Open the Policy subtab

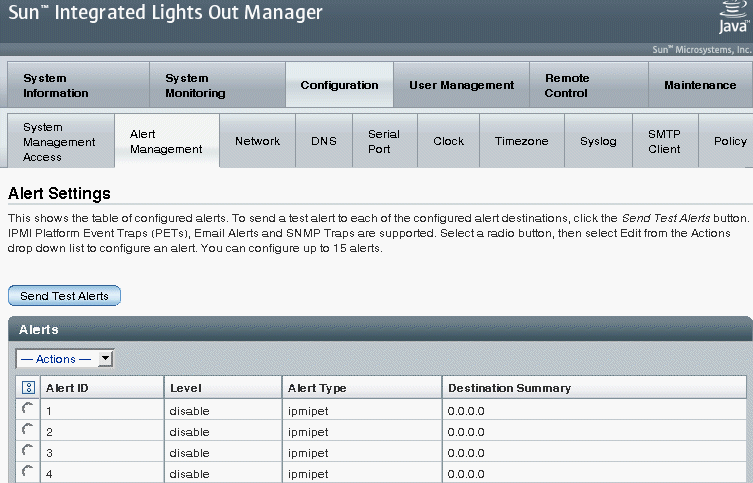point(726,141)
